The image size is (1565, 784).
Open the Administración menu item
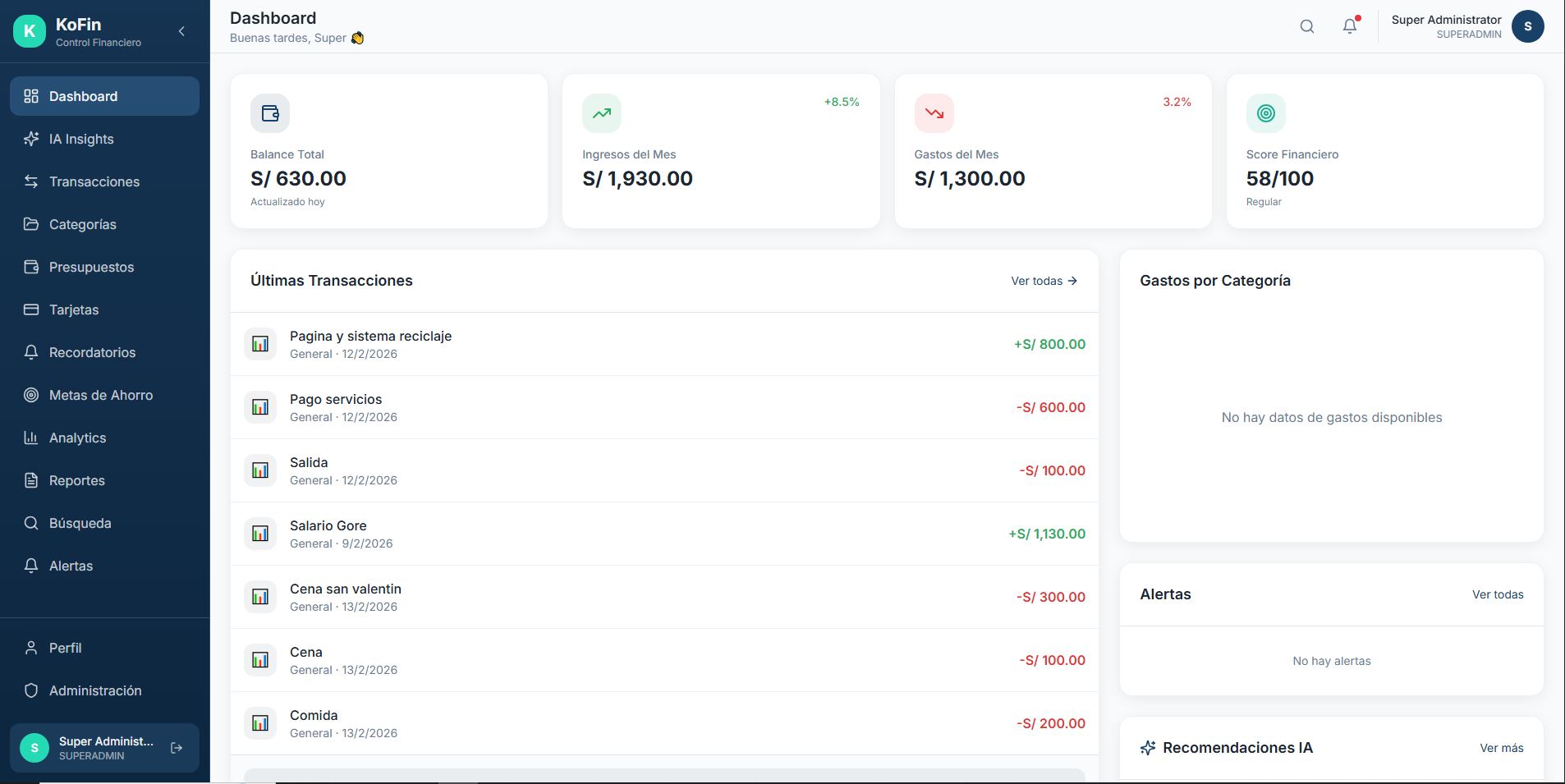[x=94, y=690]
